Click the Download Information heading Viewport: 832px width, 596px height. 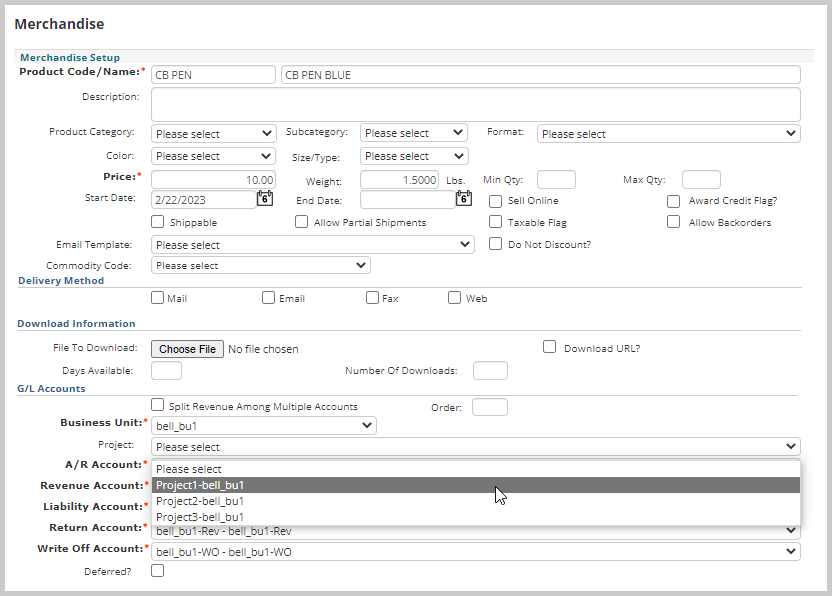click(76, 324)
